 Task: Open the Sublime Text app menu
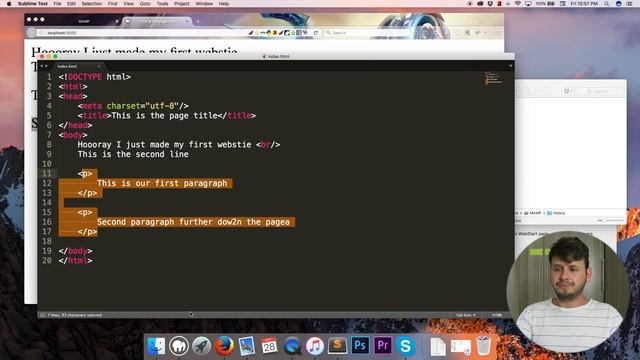click(x=33, y=4)
